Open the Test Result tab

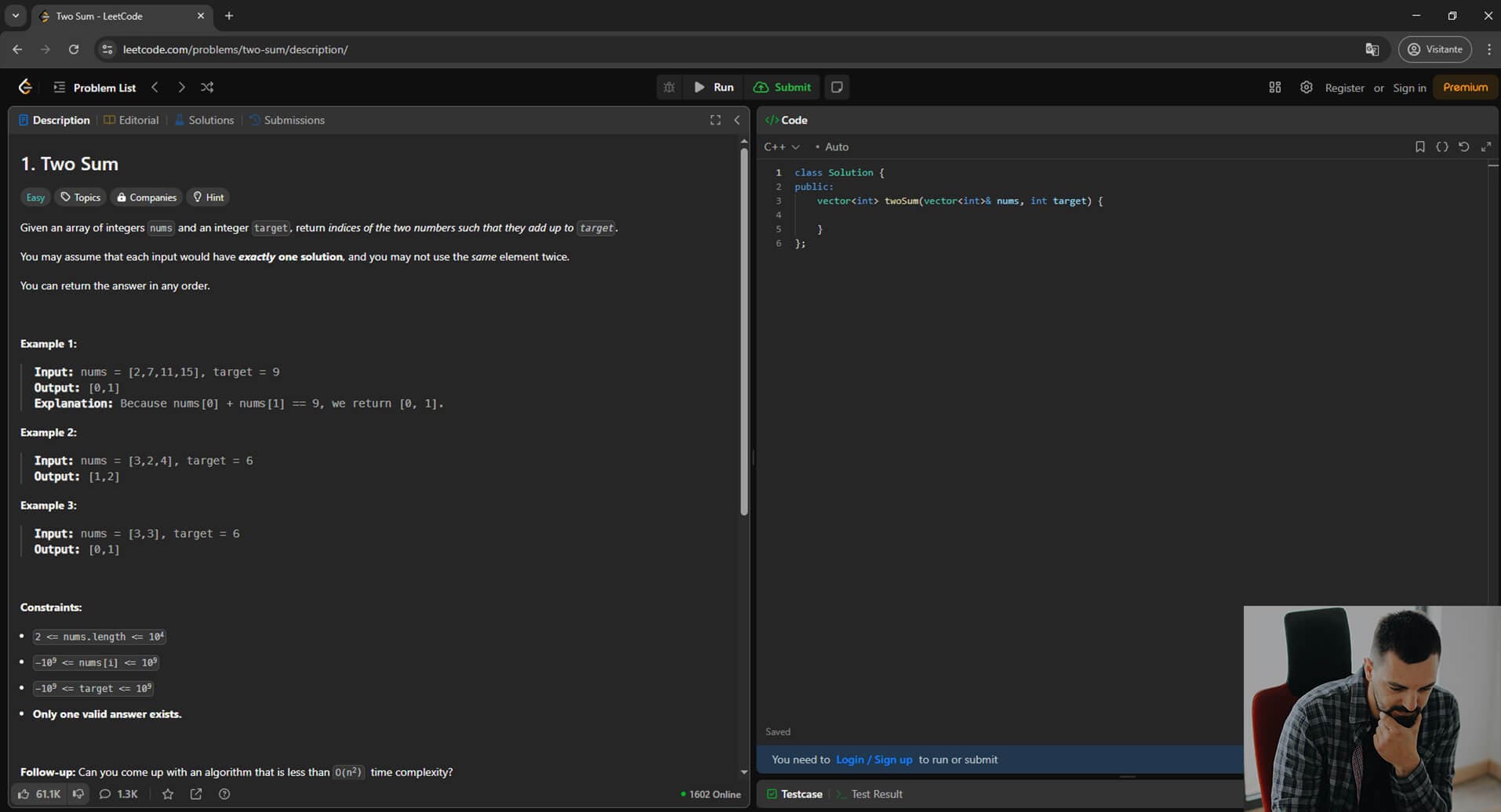click(x=869, y=794)
